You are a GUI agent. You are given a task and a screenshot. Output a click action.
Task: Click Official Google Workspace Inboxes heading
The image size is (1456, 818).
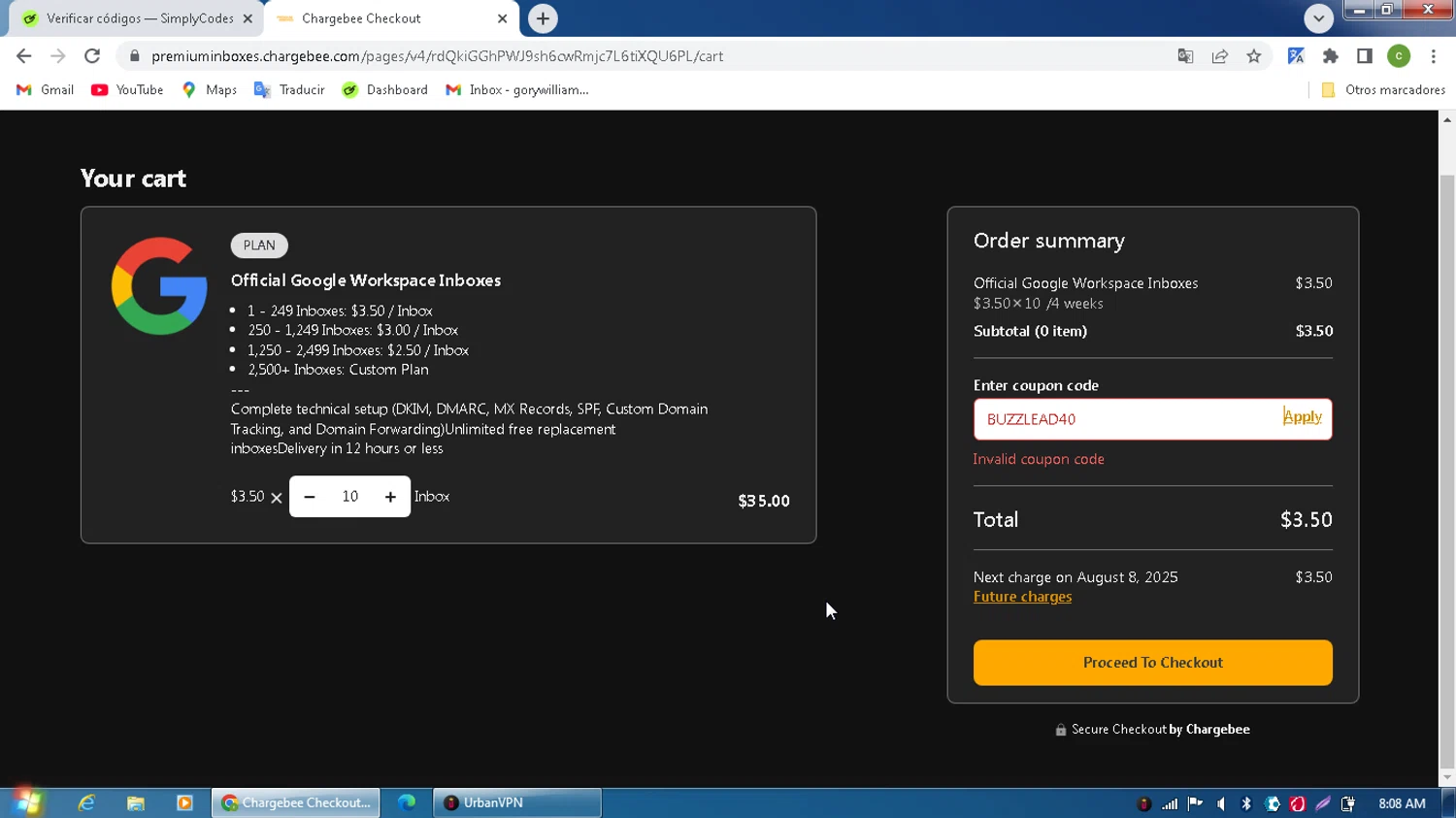pos(366,280)
